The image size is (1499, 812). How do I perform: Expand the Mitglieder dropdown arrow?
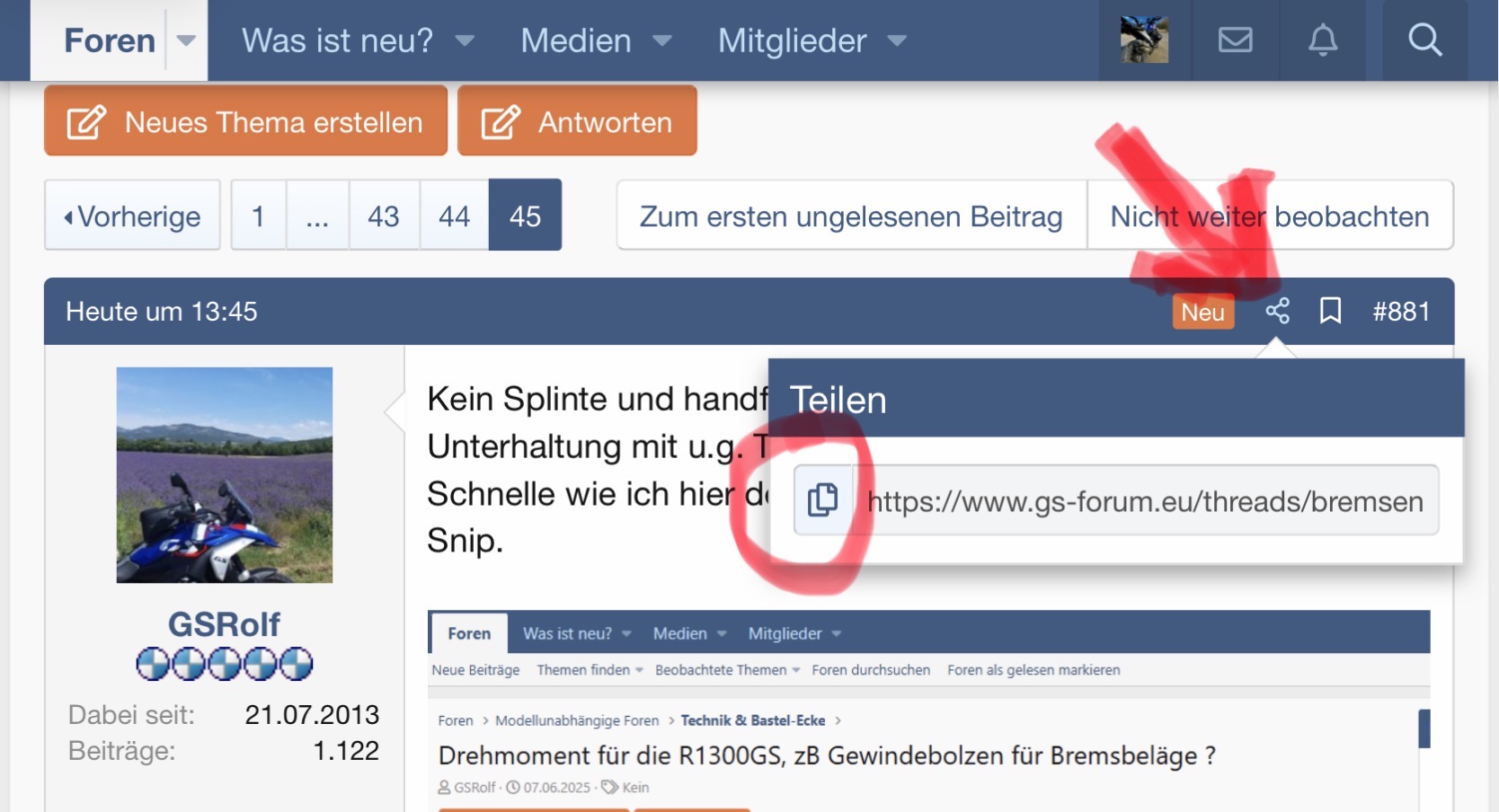[897, 40]
